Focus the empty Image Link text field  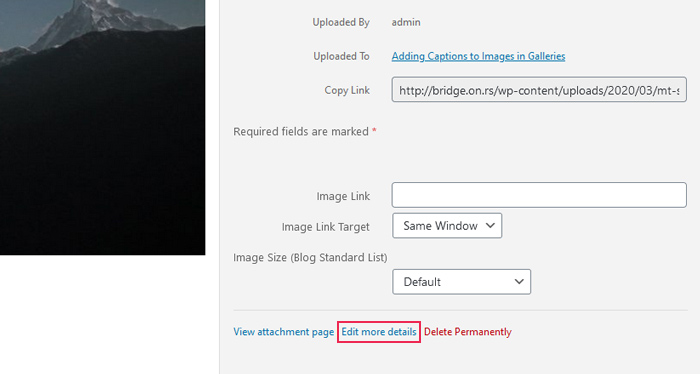point(539,195)
